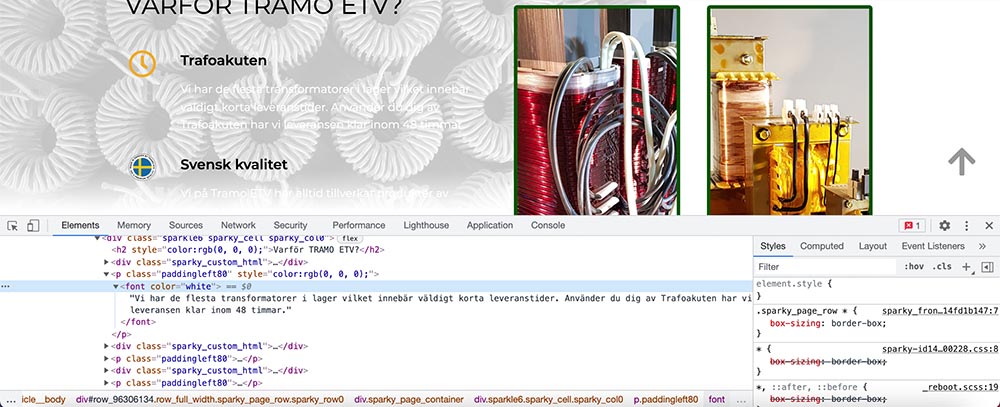This screenshot has height=407, width=1000.
Task: Click the left breadcrumb overflow dots
Action: pos(10,400)
